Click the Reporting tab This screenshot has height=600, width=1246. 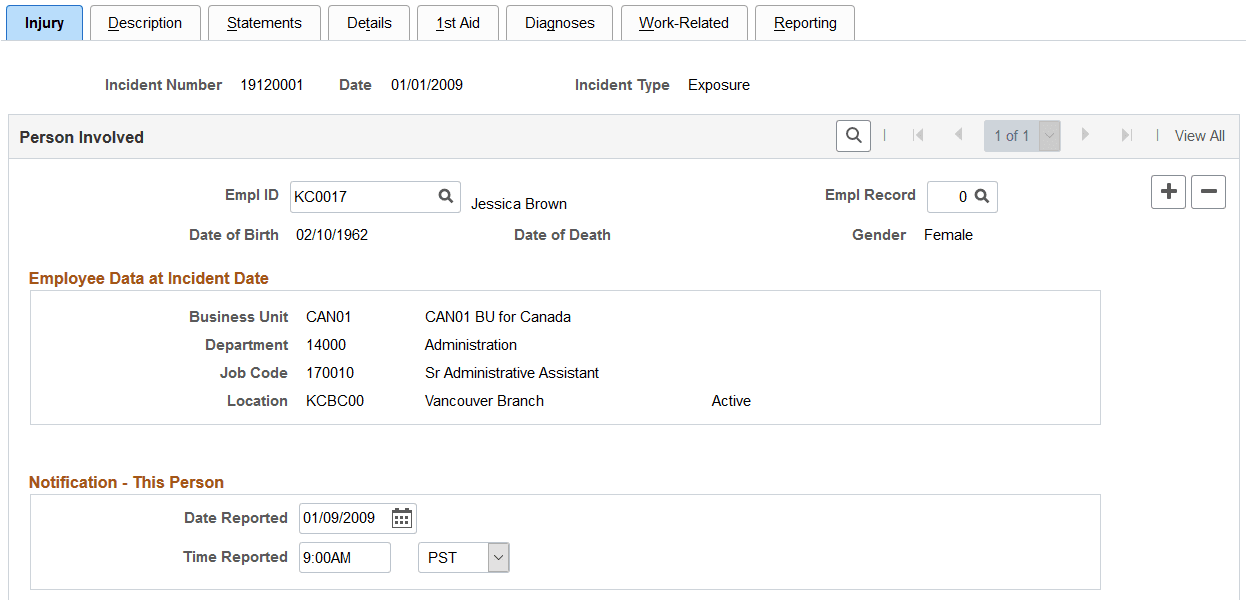804,22
